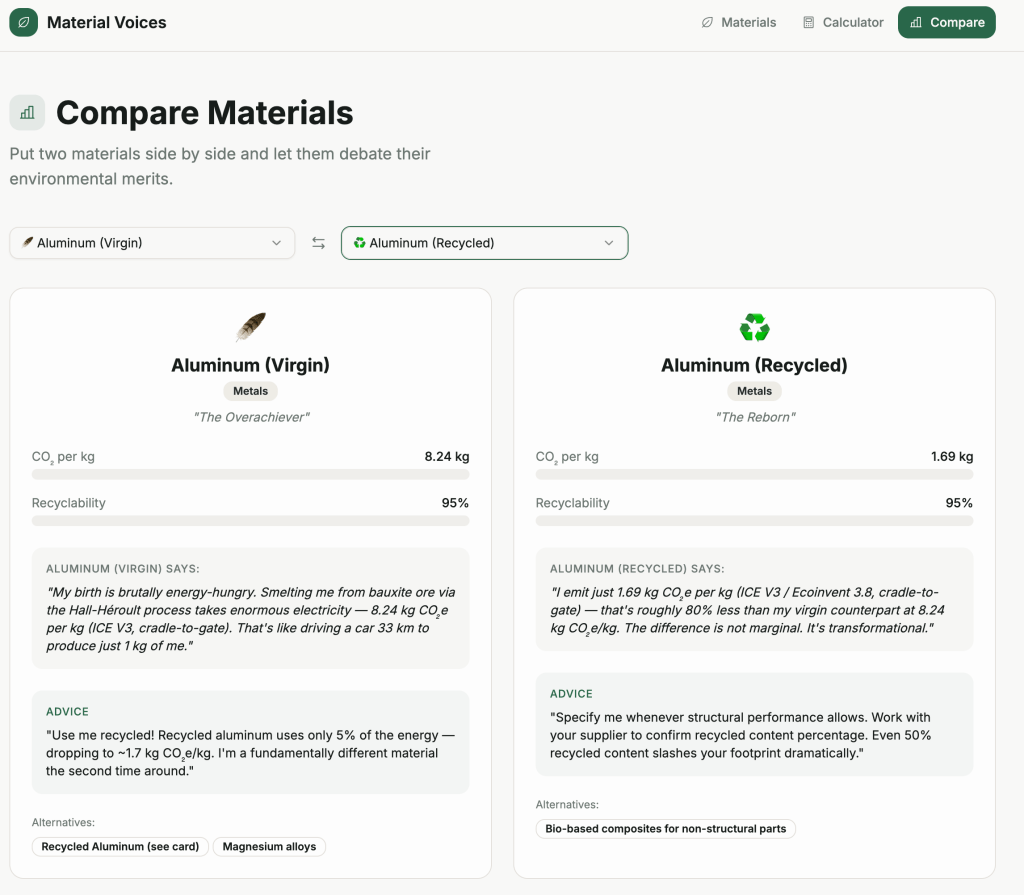Go to the Materials page
Screen dimensions: 1024x895
click(x=738, y=22)
